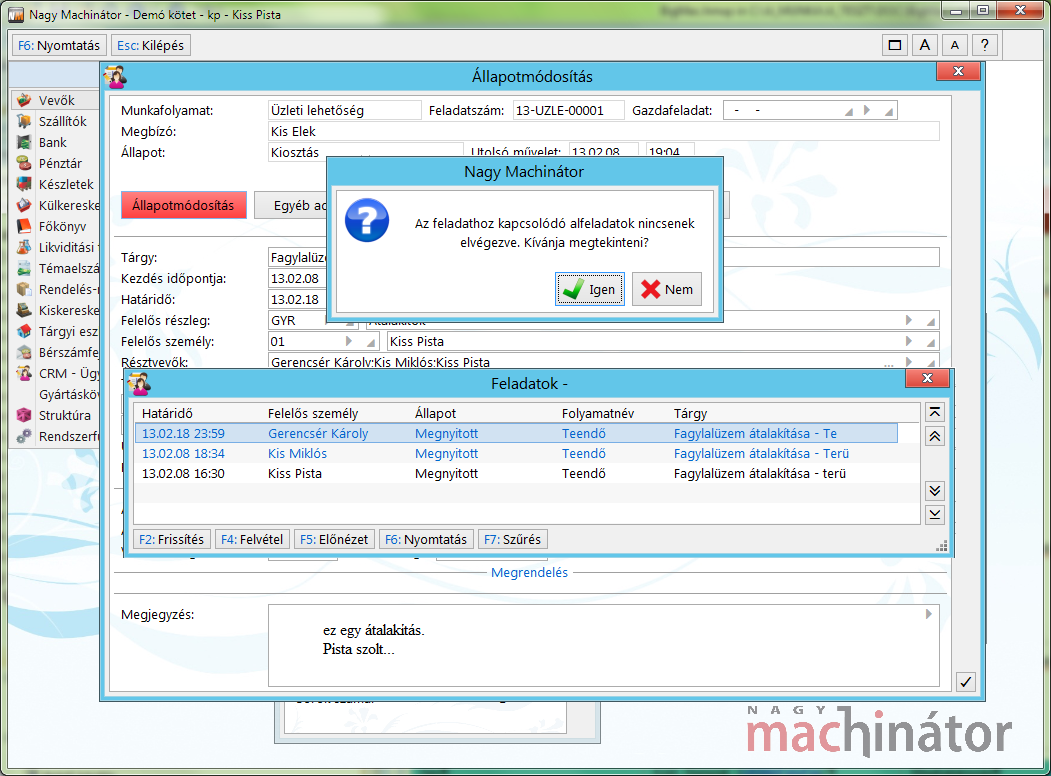
Task: Open the Főkönyv module icon
Action: (x=24, y=226)
